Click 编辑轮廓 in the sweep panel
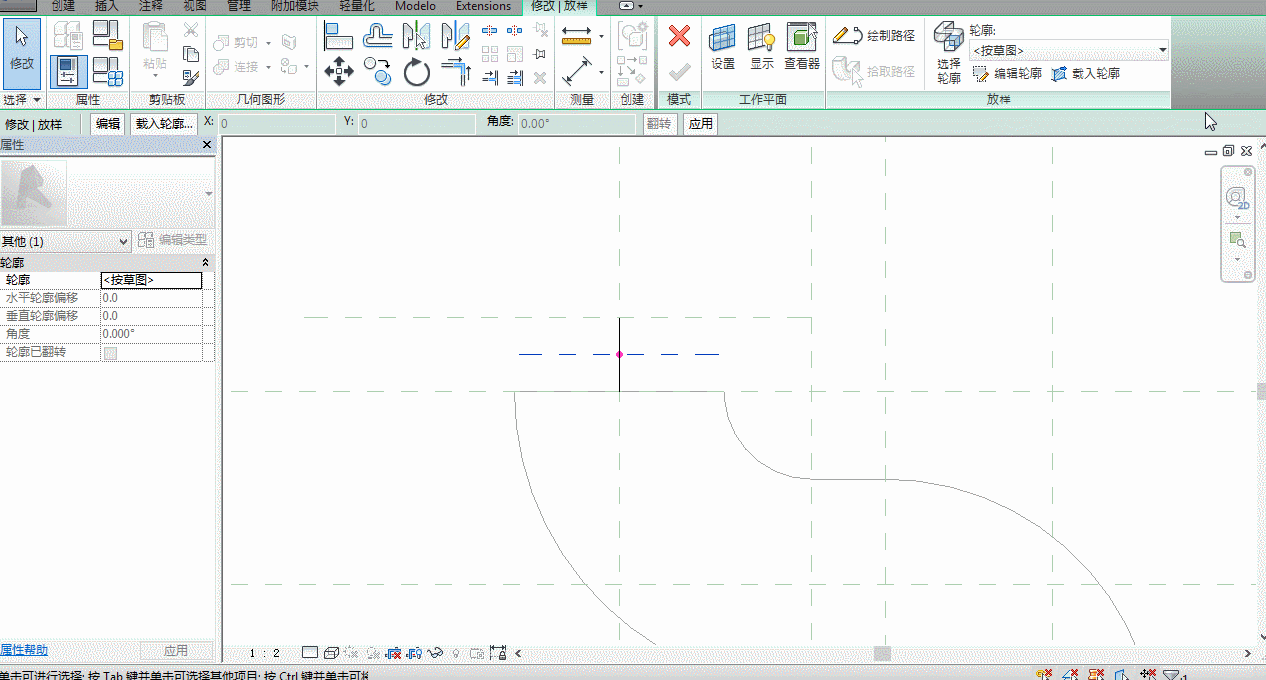The image size is (1266, 680). coord(1008,74)
